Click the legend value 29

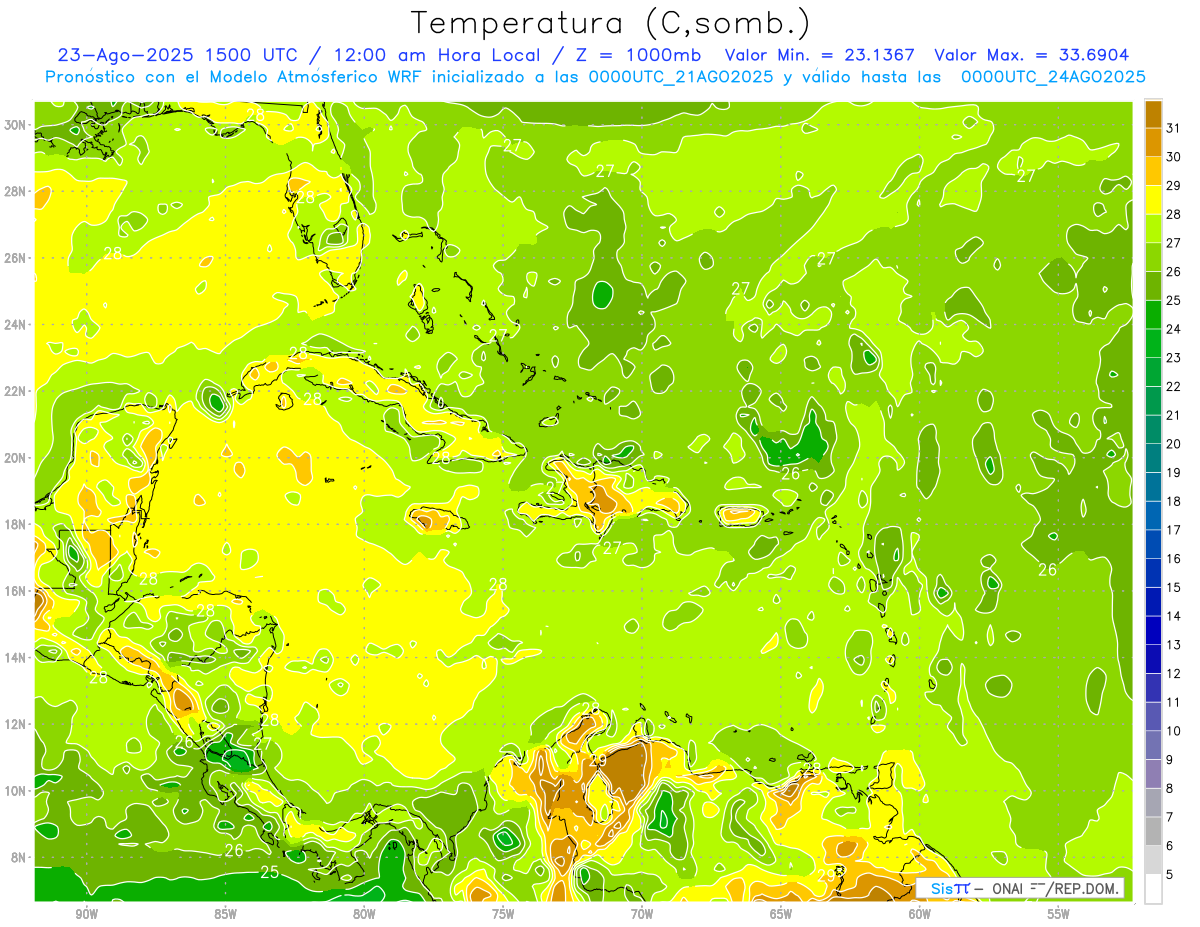(x=1175, y=185)
